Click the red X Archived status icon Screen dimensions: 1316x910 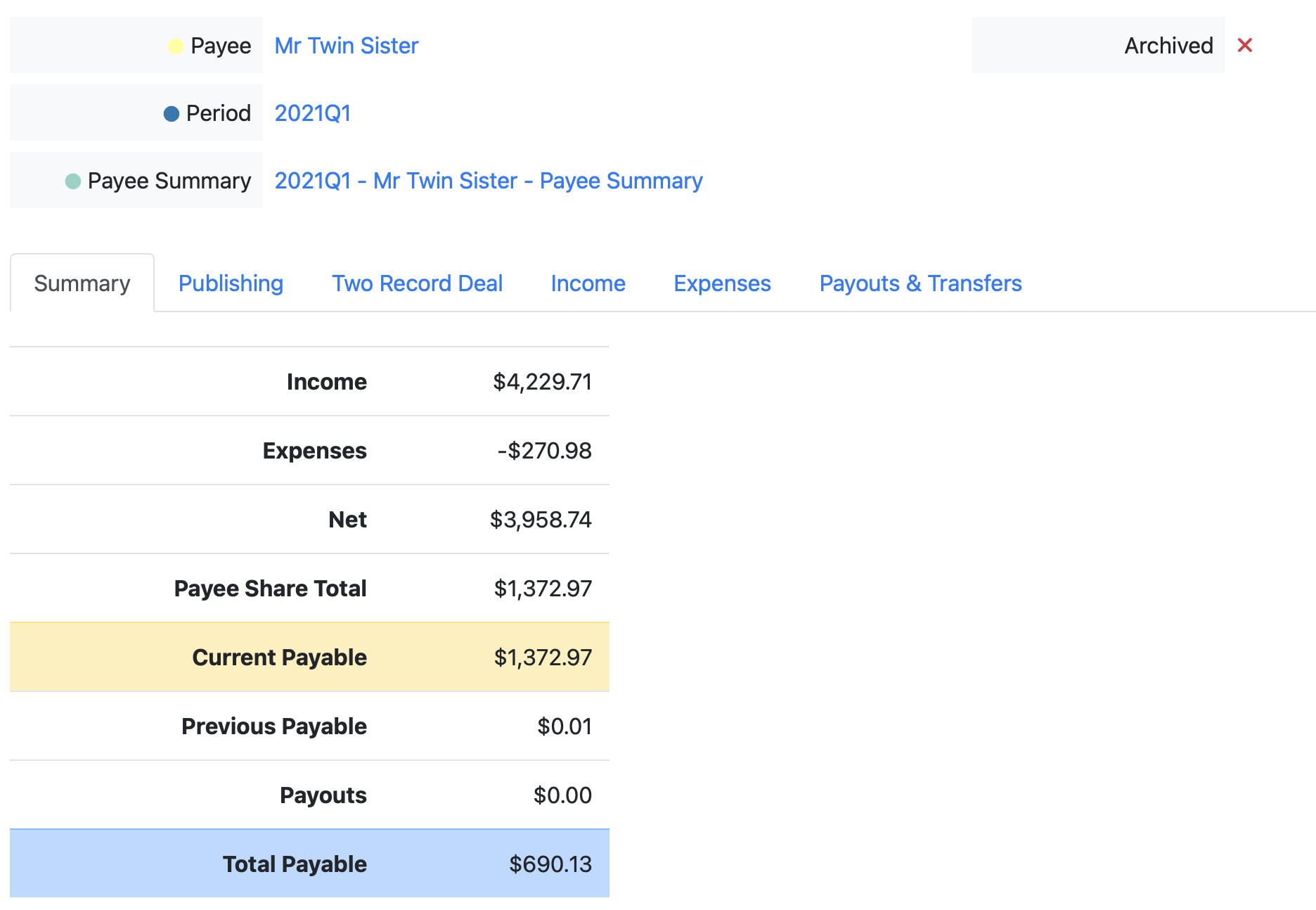[1244, 46]
